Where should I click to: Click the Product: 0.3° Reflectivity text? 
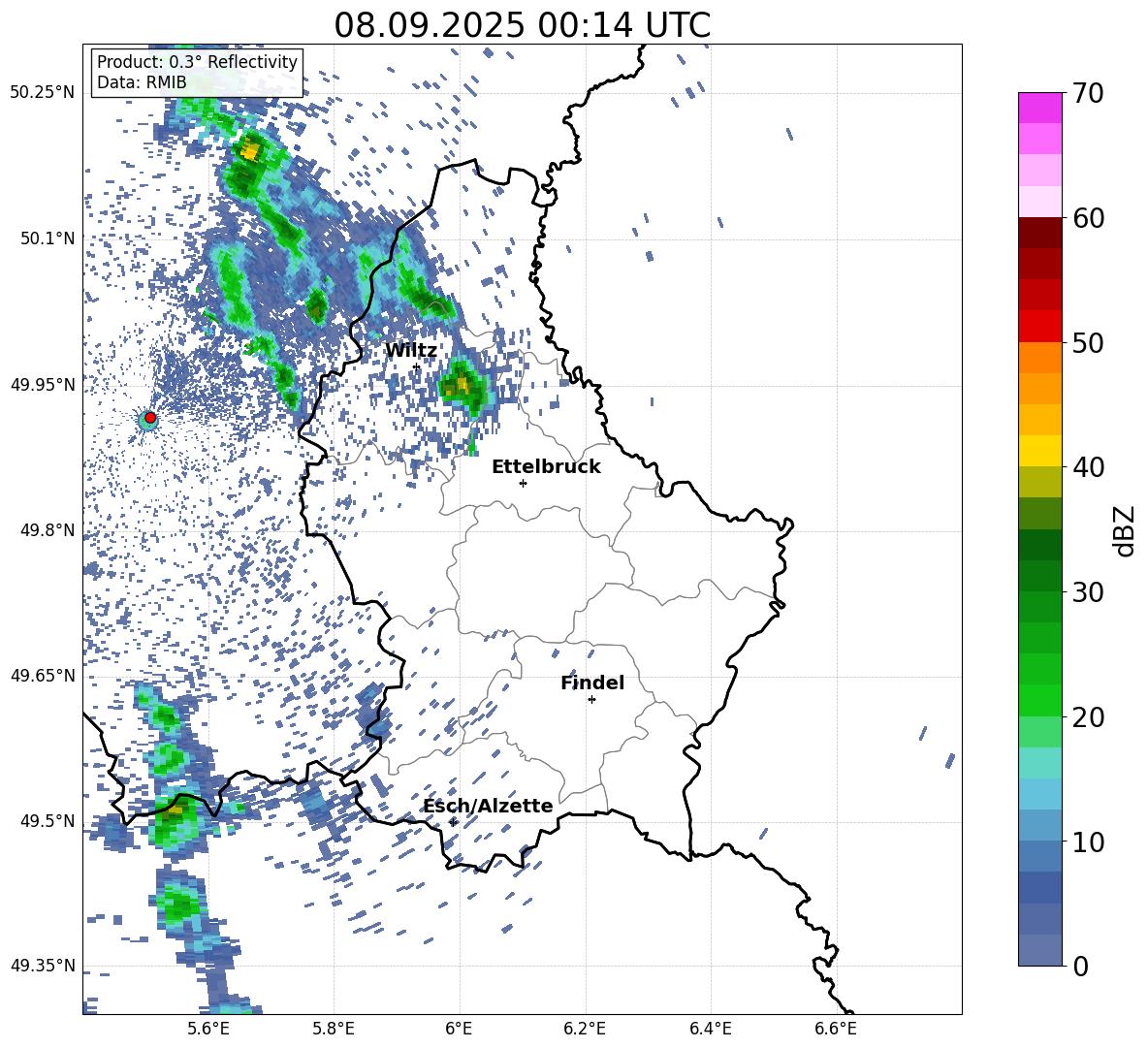(197, 61)
